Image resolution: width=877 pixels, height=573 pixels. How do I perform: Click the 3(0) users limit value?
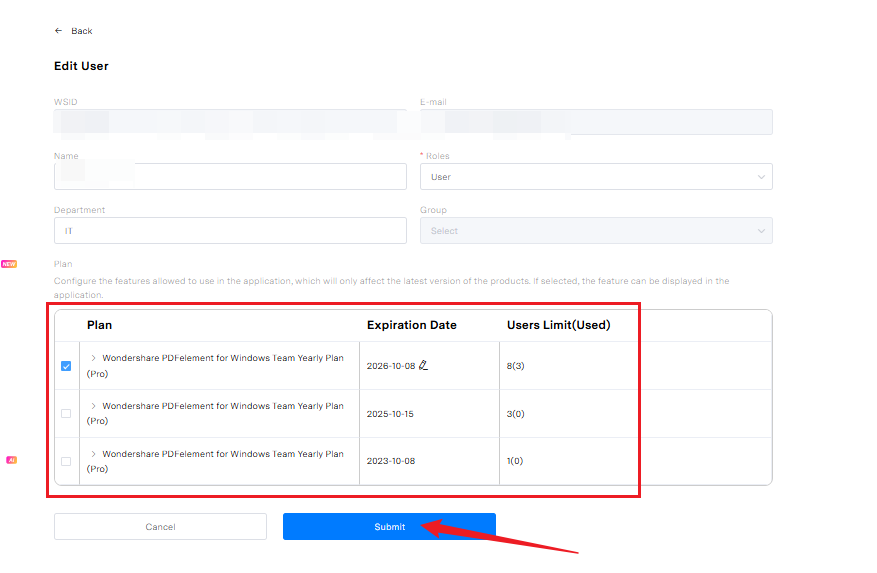[x=515, y=414]
